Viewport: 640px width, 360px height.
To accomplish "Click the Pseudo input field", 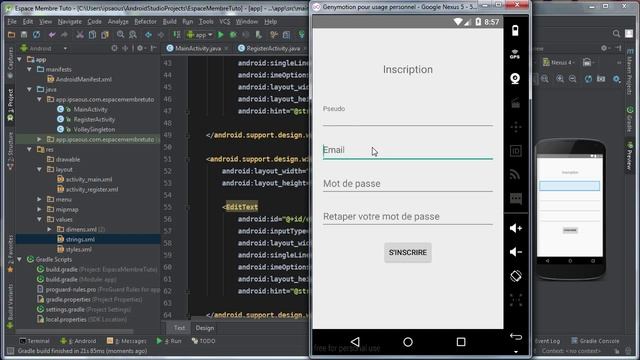I will (x=408, y=118).
